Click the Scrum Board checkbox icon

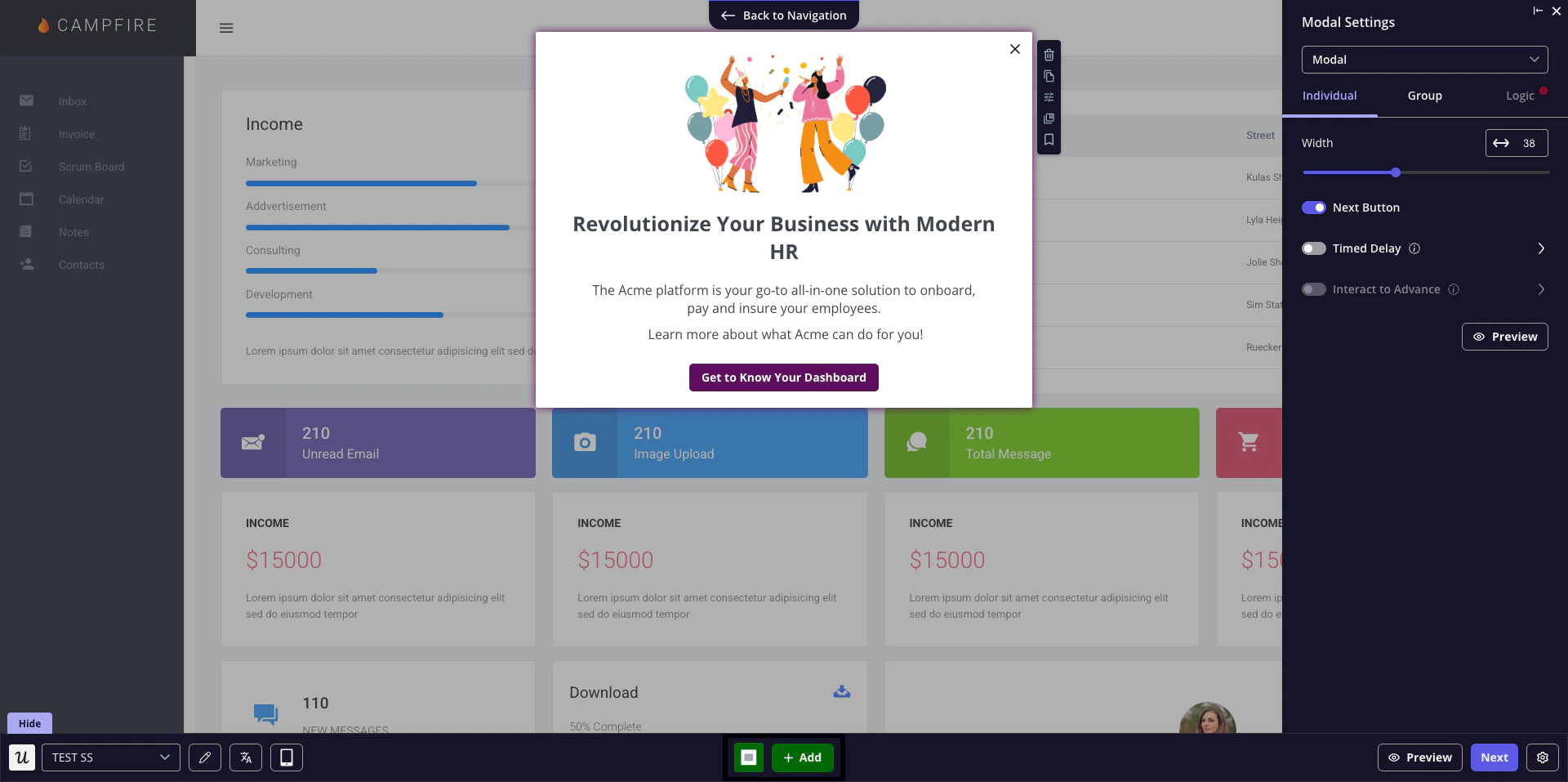point(26,166)
